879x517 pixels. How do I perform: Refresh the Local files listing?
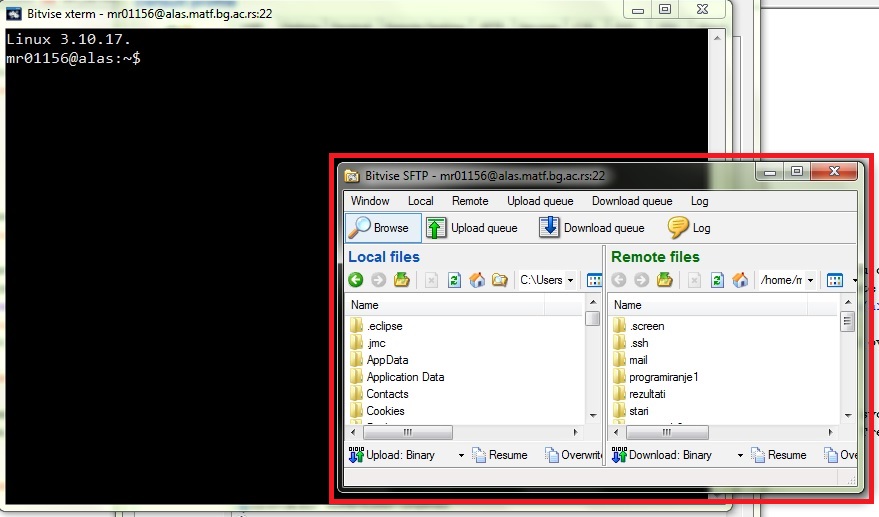454,280
